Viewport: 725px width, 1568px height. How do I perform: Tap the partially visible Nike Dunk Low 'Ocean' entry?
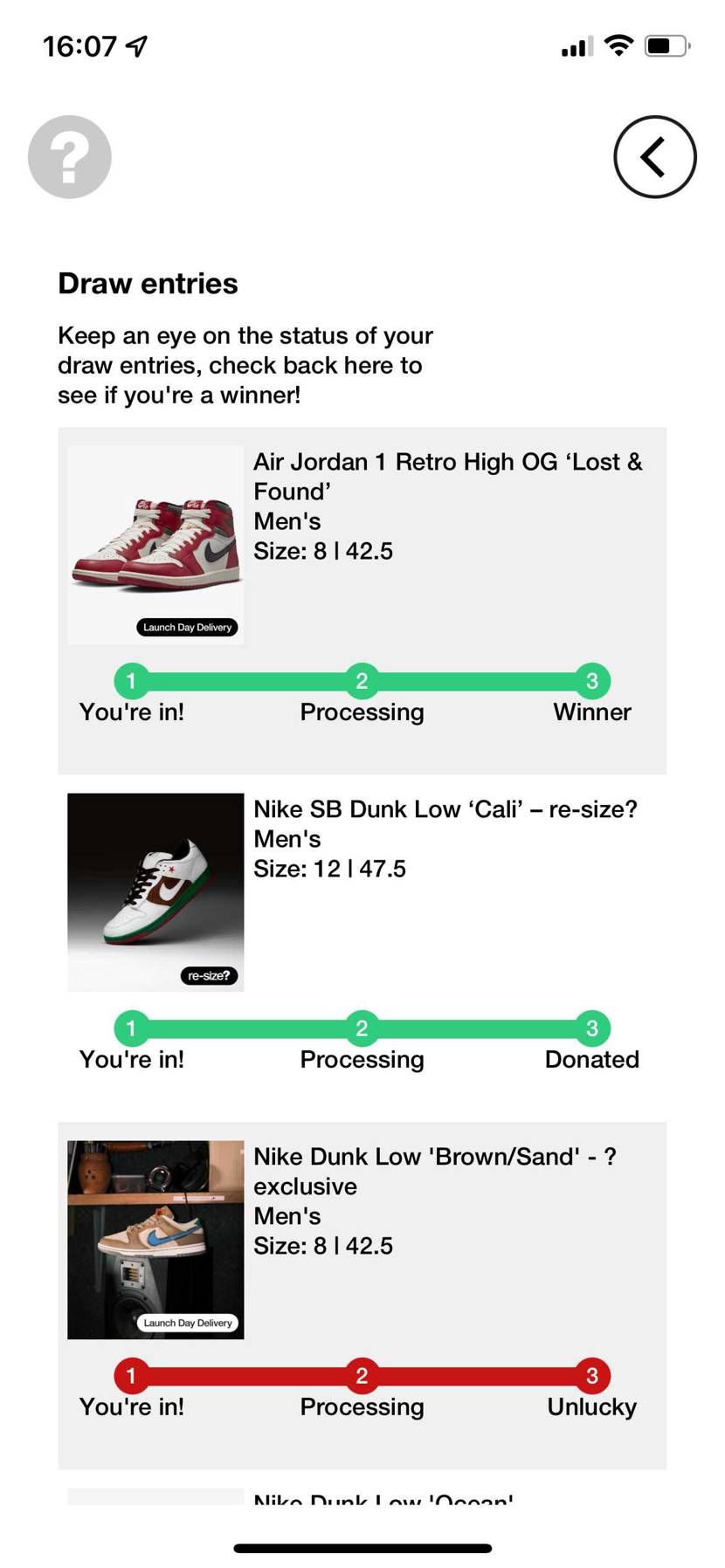click(383, 1496)
